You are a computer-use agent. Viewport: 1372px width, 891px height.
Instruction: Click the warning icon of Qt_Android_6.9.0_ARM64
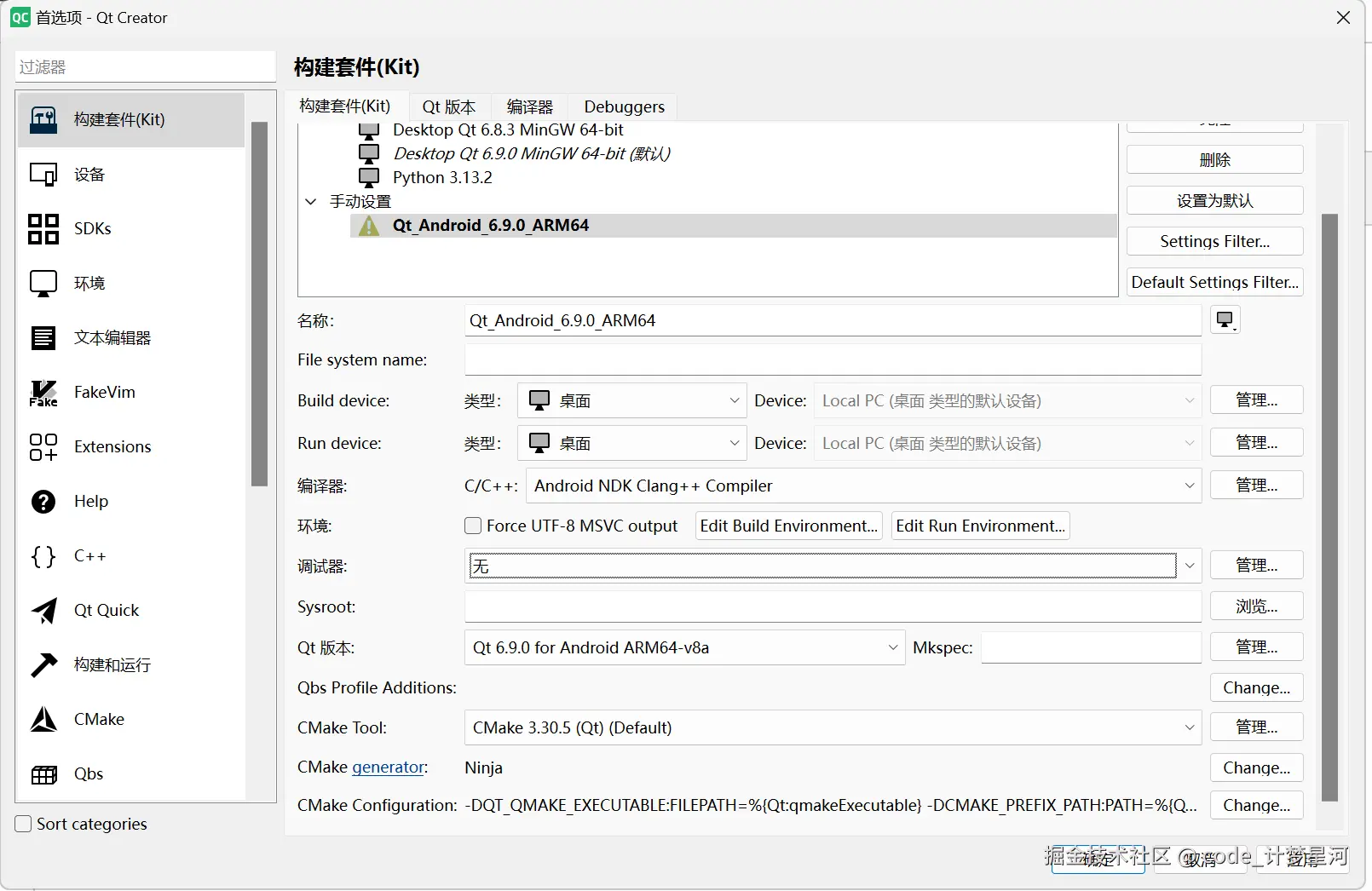pyautogui.click(x=369, y=226)
